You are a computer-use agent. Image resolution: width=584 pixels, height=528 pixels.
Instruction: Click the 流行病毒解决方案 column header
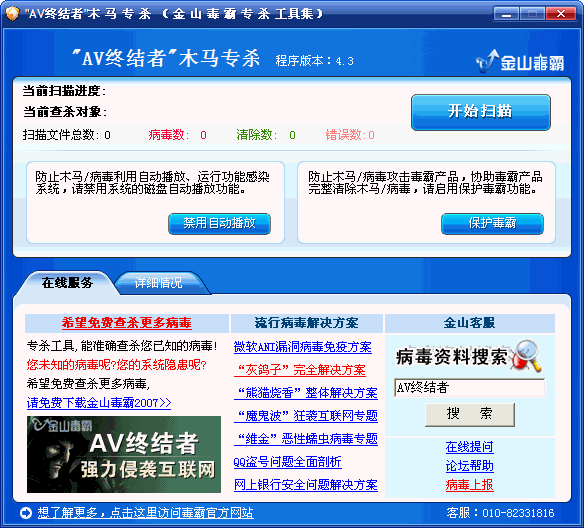pos(307,323)
